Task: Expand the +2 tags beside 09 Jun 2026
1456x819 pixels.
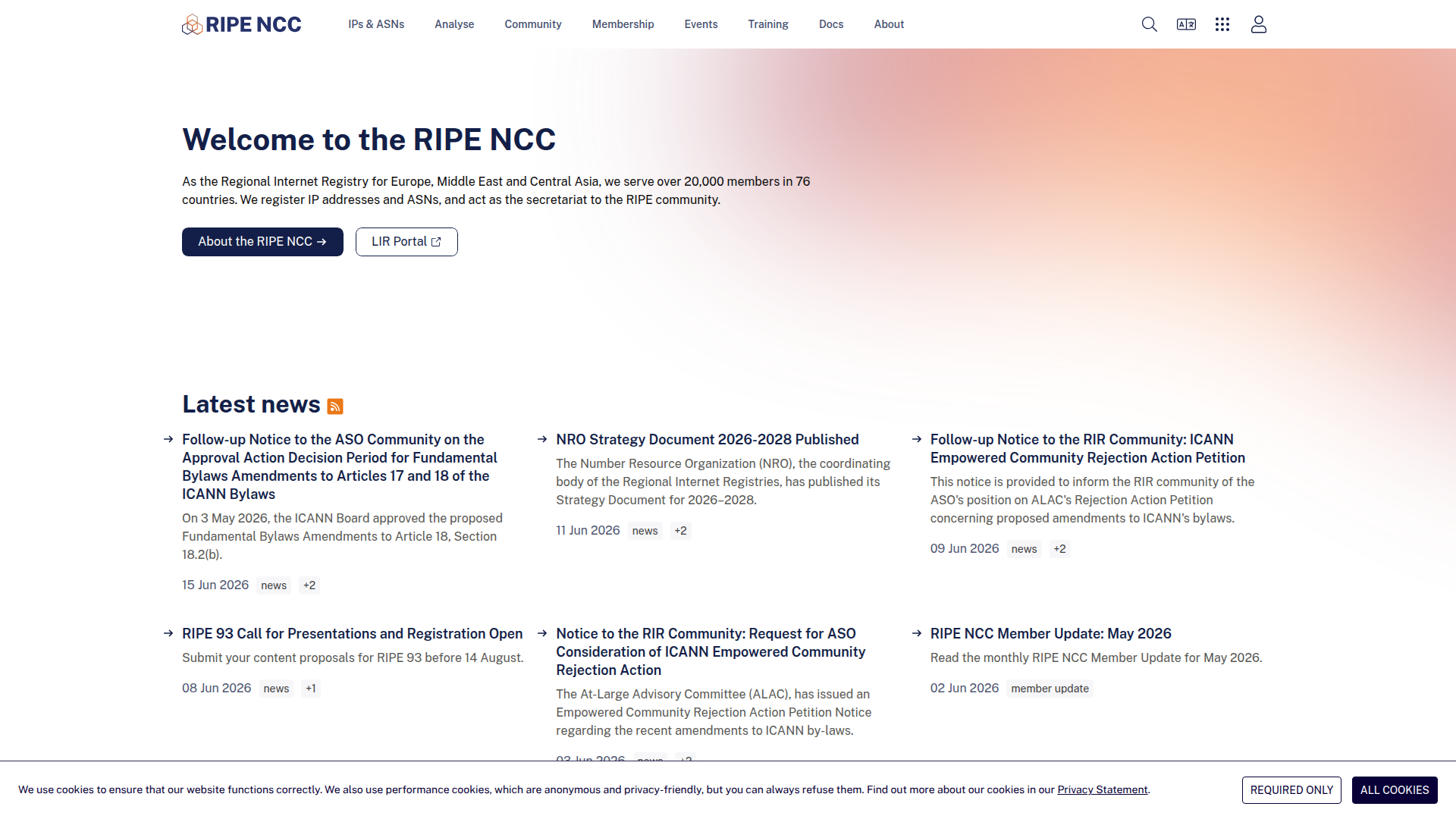Action: (1060, 549)
